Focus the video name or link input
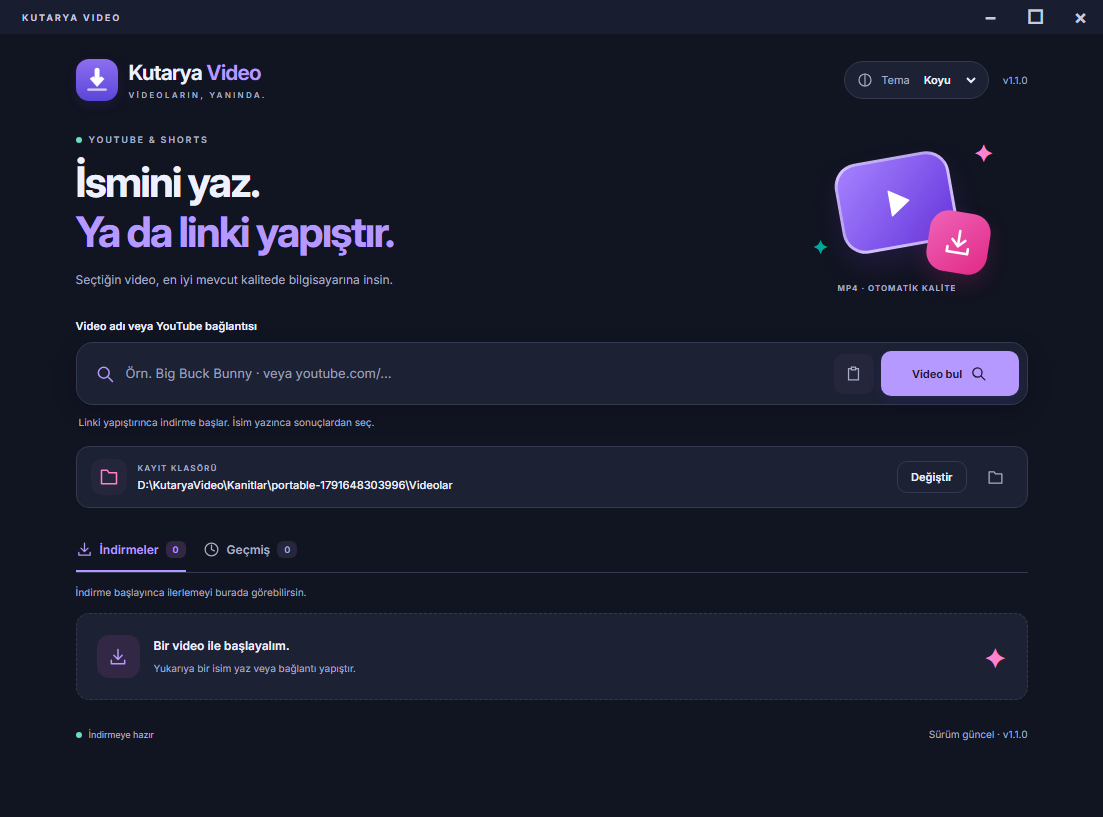 (x=464, y=374)
